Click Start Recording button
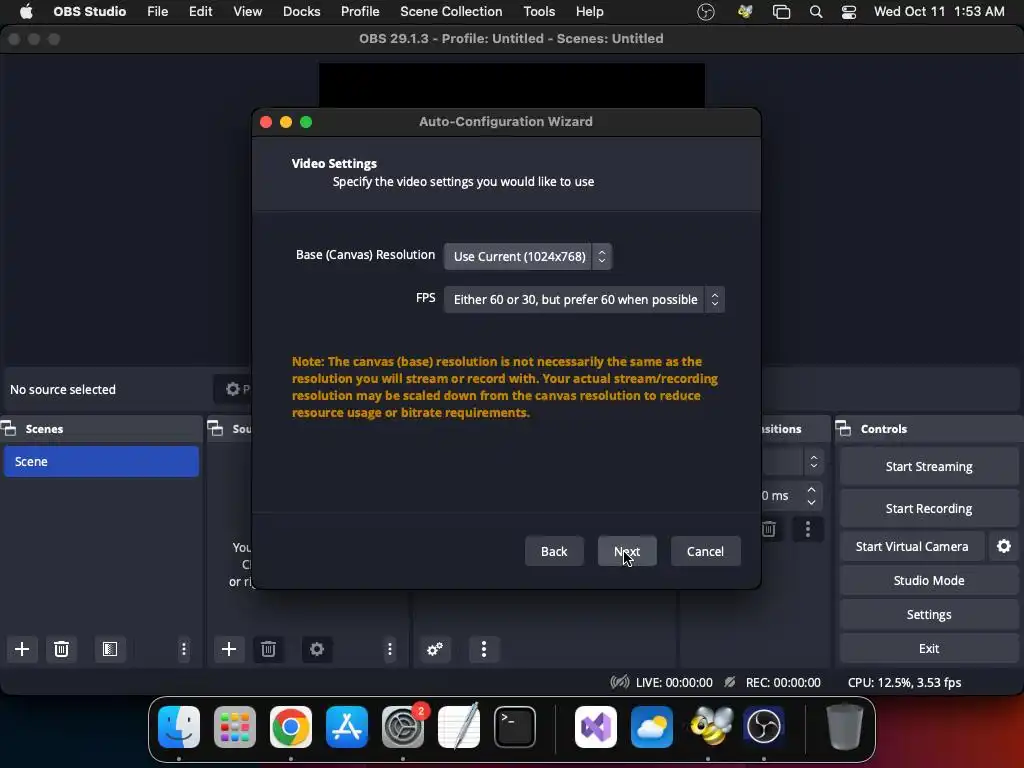This screenshot has height=768, width=1024. (x=929, y=508)
